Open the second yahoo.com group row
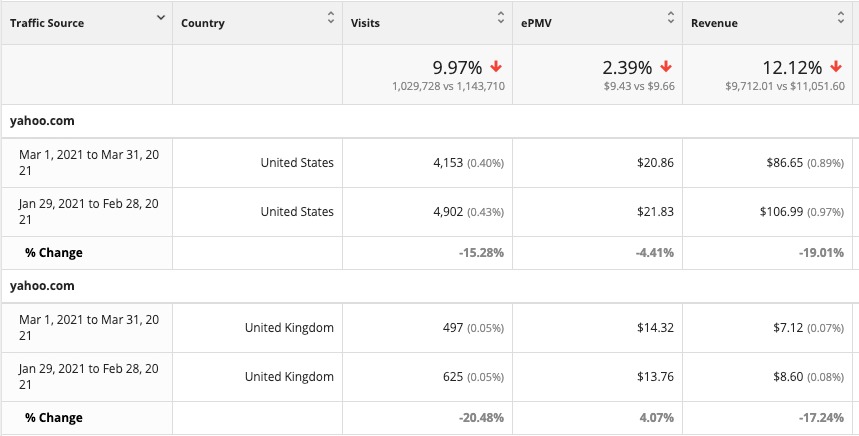 point(430,286)
